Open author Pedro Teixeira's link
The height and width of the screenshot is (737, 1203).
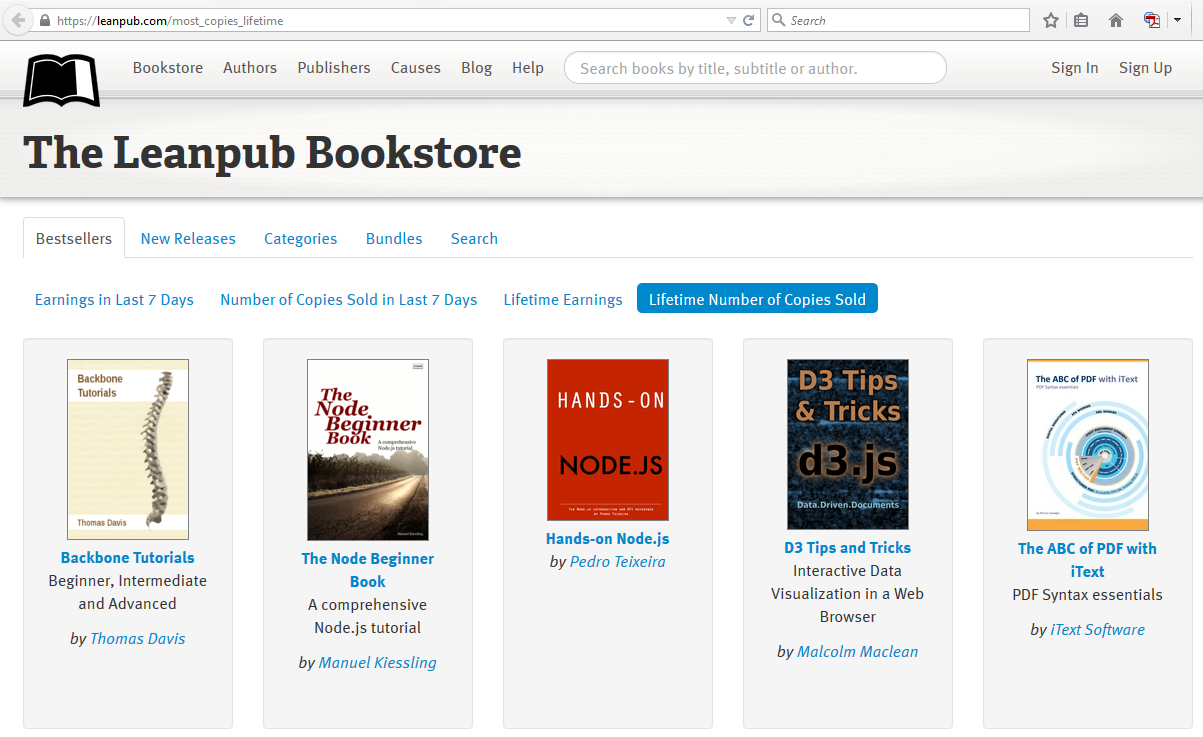[617, 562]
